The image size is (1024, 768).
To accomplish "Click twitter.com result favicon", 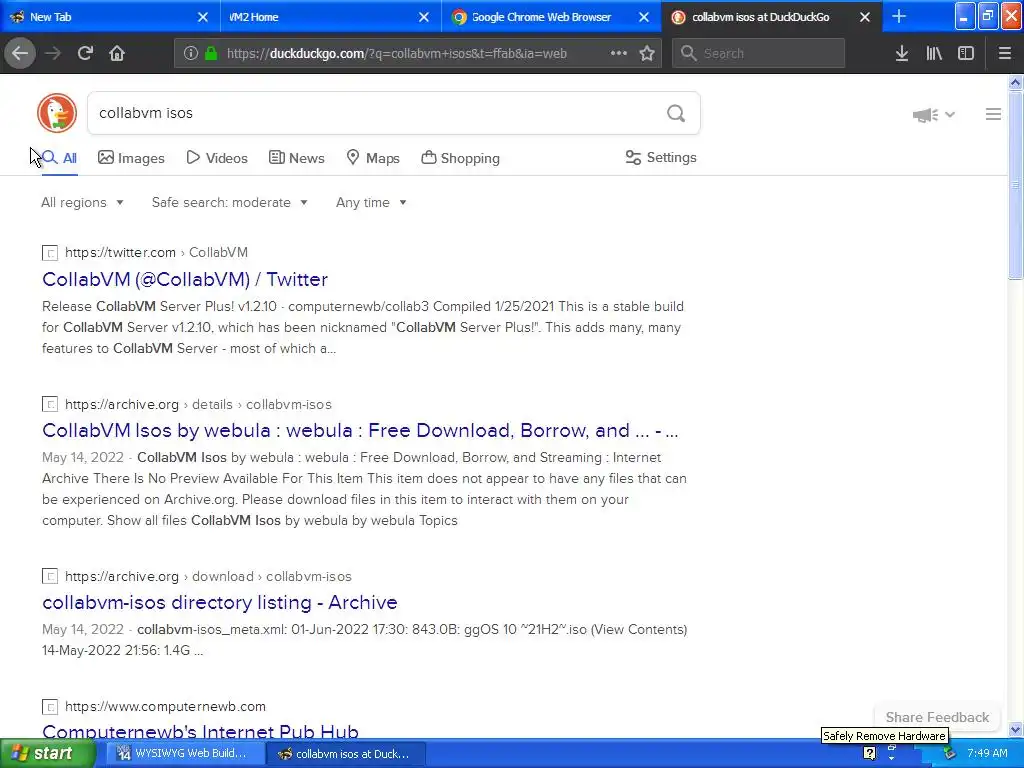I will (x=50, y=253).
